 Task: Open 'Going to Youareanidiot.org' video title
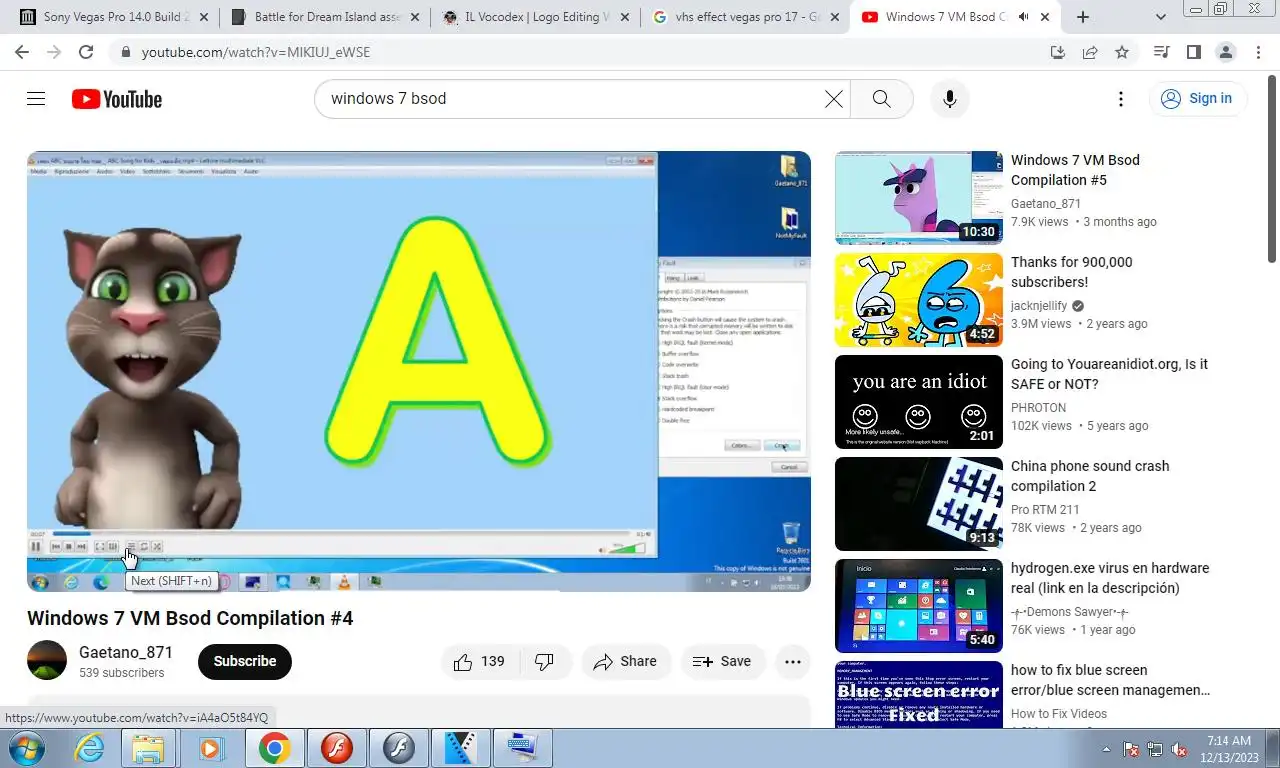[1109, 374]
